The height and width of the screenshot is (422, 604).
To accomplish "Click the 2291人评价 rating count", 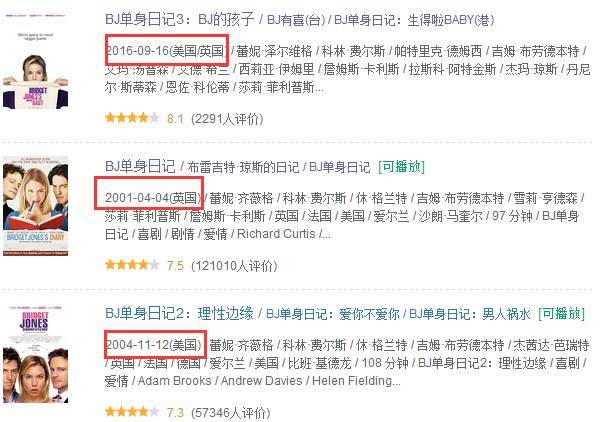I will click(x=227, y=119).
